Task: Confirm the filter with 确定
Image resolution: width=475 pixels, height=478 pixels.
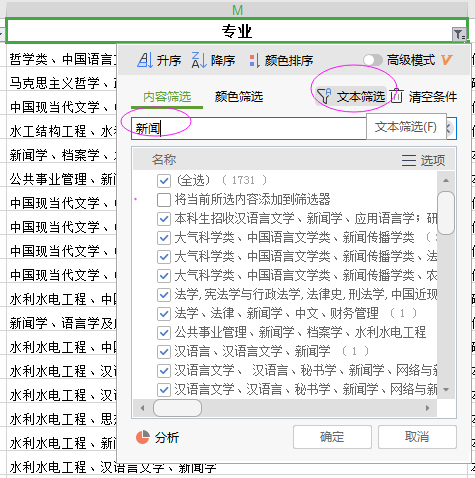Action: tap(332, 437)
